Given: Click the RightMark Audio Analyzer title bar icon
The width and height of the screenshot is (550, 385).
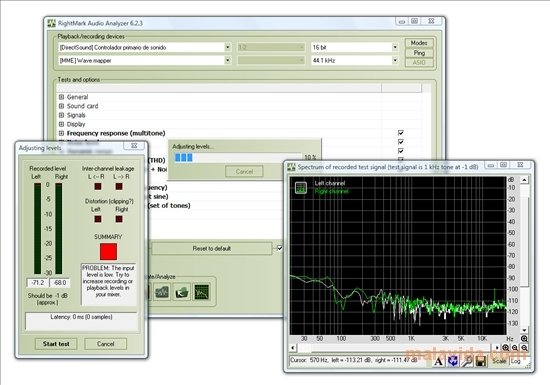Looking at the screenshot, I should click(x=52, y=23).
